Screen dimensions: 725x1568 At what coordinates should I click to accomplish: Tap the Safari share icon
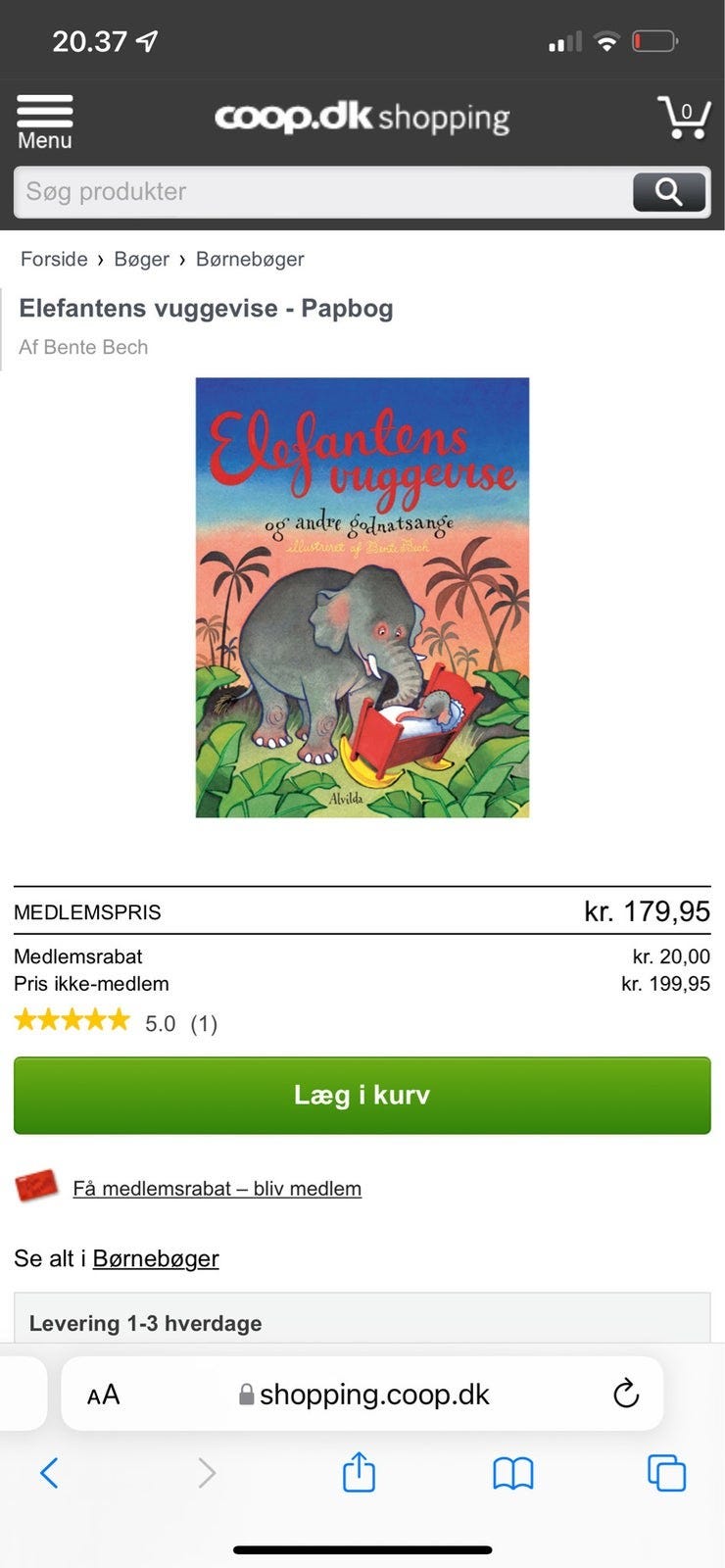[x=359, y=1472]
